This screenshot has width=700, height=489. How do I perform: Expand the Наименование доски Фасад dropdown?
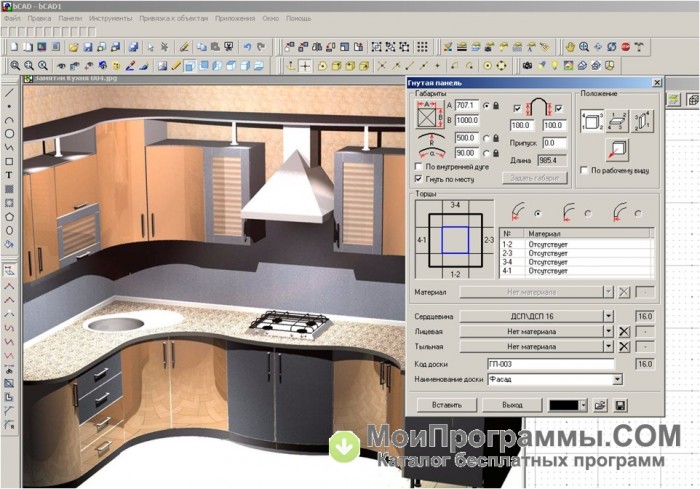[617, 380]
